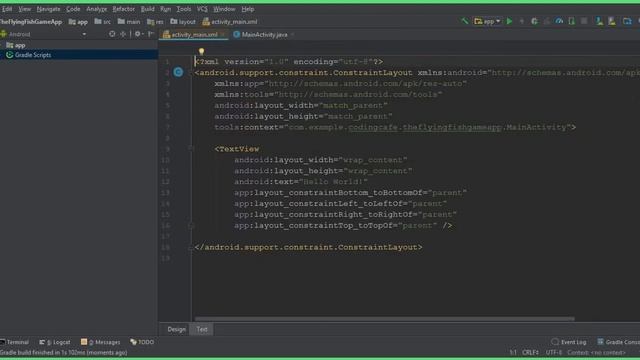The width and height of the screenshot is (640, 360).
Task: Click the editor horizontal scrollbar
Action: [384, 319]
